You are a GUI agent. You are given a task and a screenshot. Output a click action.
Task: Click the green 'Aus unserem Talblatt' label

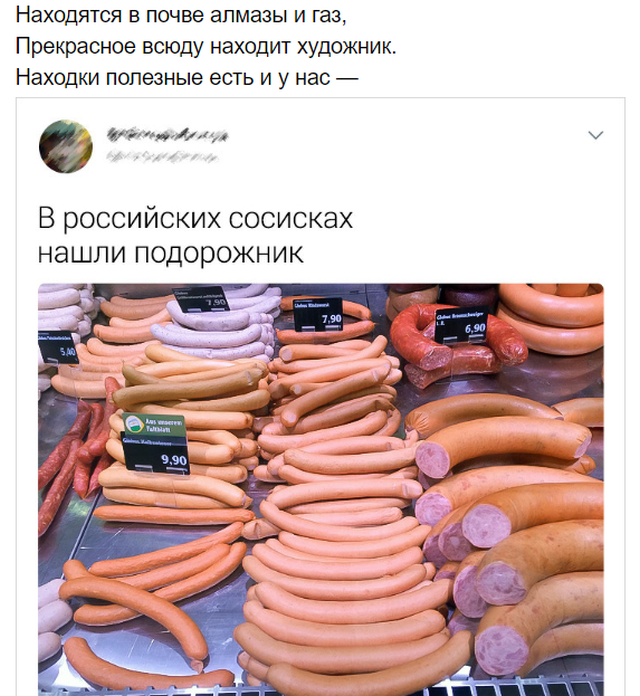click(x=154, y=425)
